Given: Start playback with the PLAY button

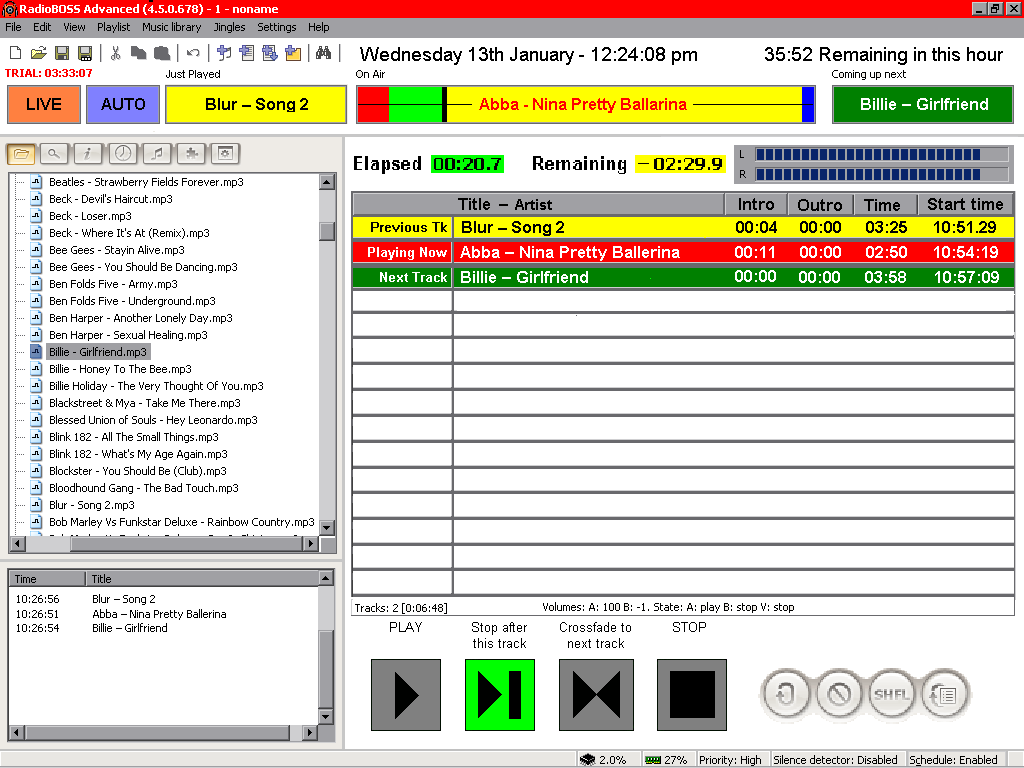Looking at the screenshot, I should click(406, 695).
